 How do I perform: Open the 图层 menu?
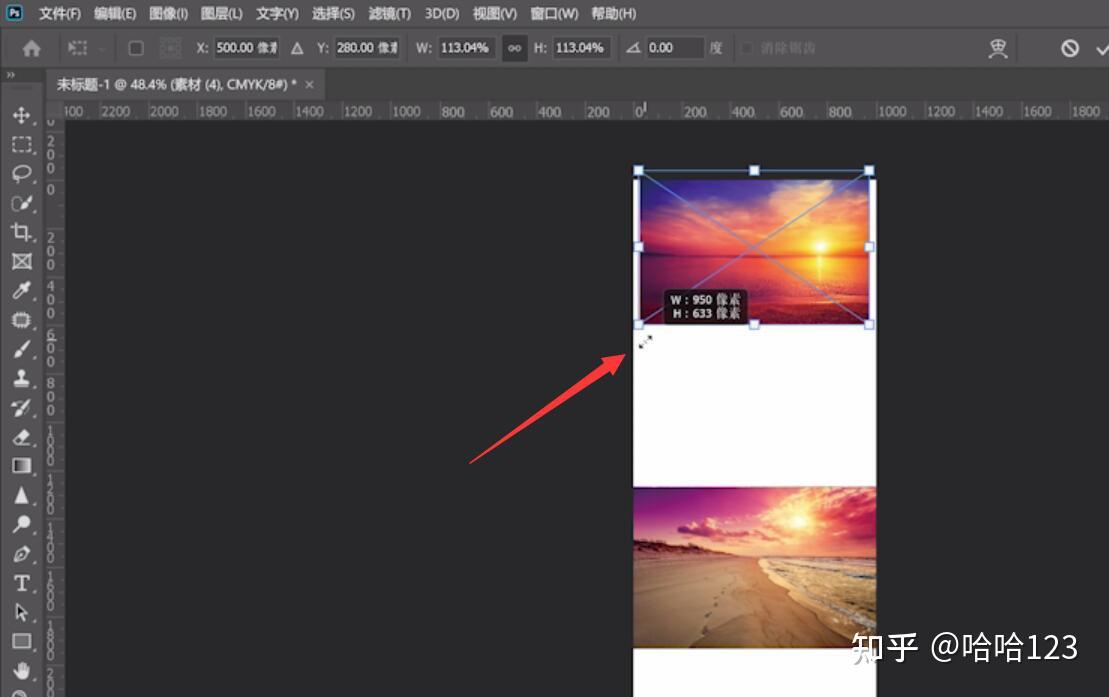[218, 13]
